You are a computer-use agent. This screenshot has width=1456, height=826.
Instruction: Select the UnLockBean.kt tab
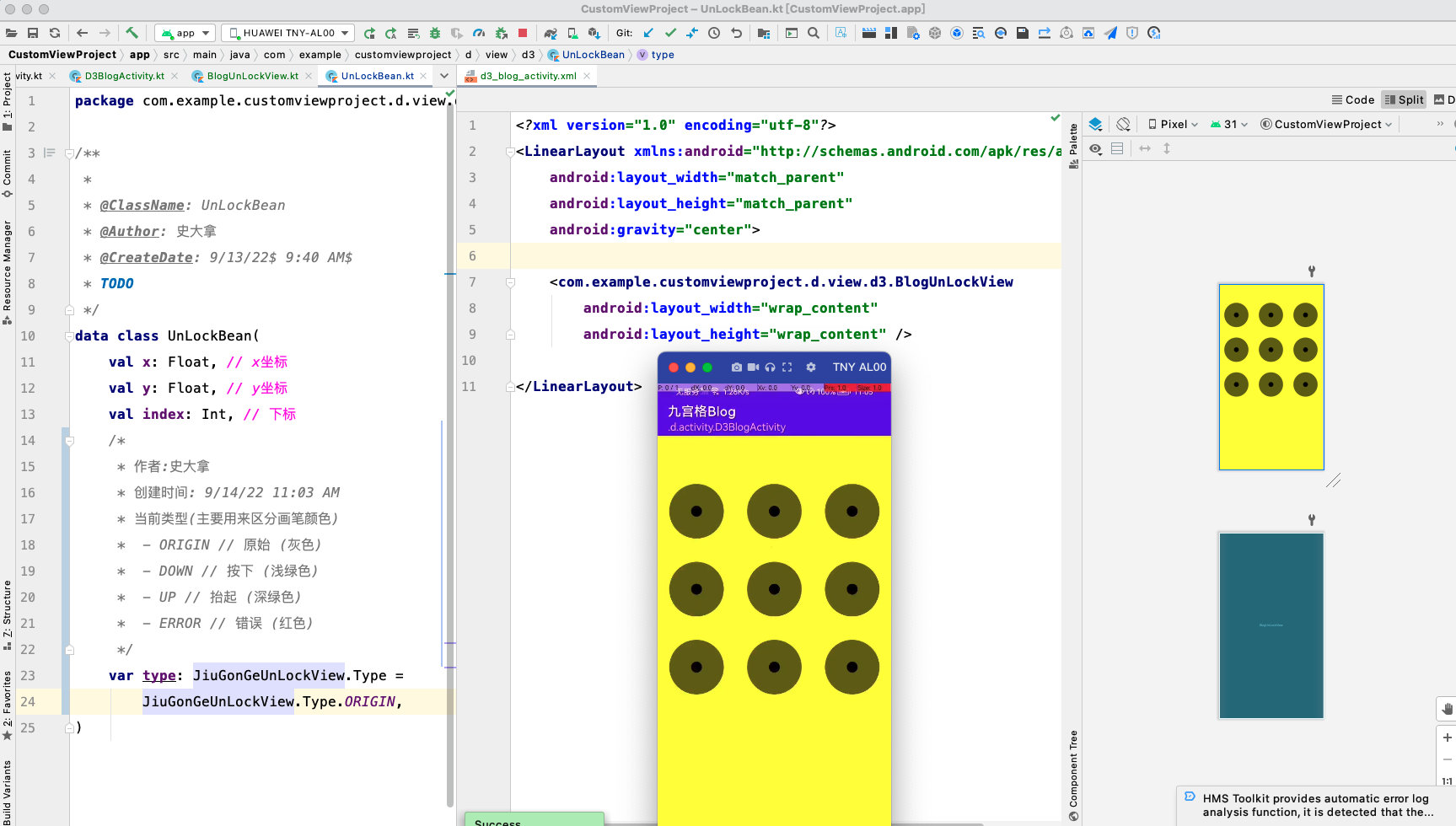pos(377,76)
